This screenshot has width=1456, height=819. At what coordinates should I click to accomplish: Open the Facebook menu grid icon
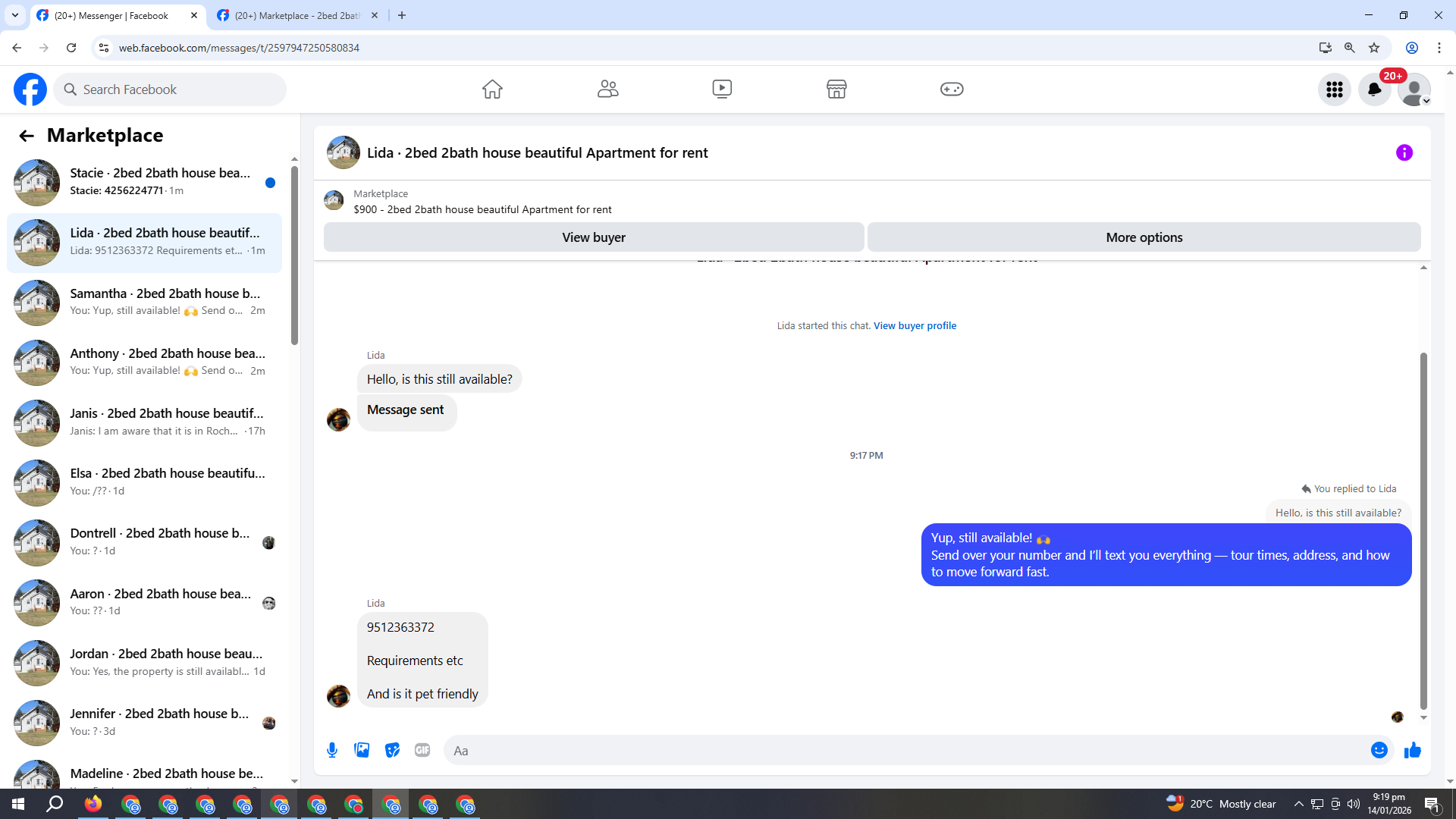[1334, 89]
